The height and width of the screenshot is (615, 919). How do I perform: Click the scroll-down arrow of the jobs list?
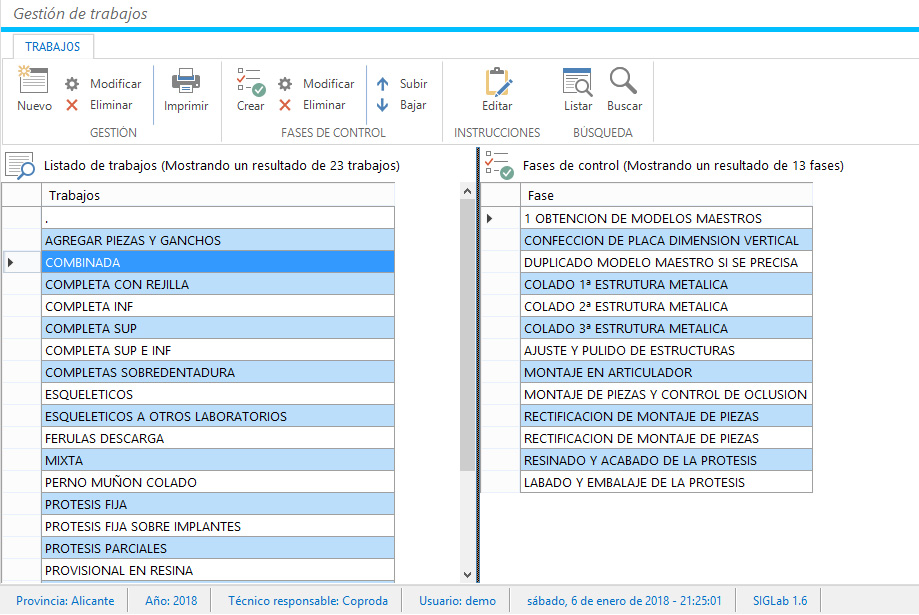(x=467, y=575)
